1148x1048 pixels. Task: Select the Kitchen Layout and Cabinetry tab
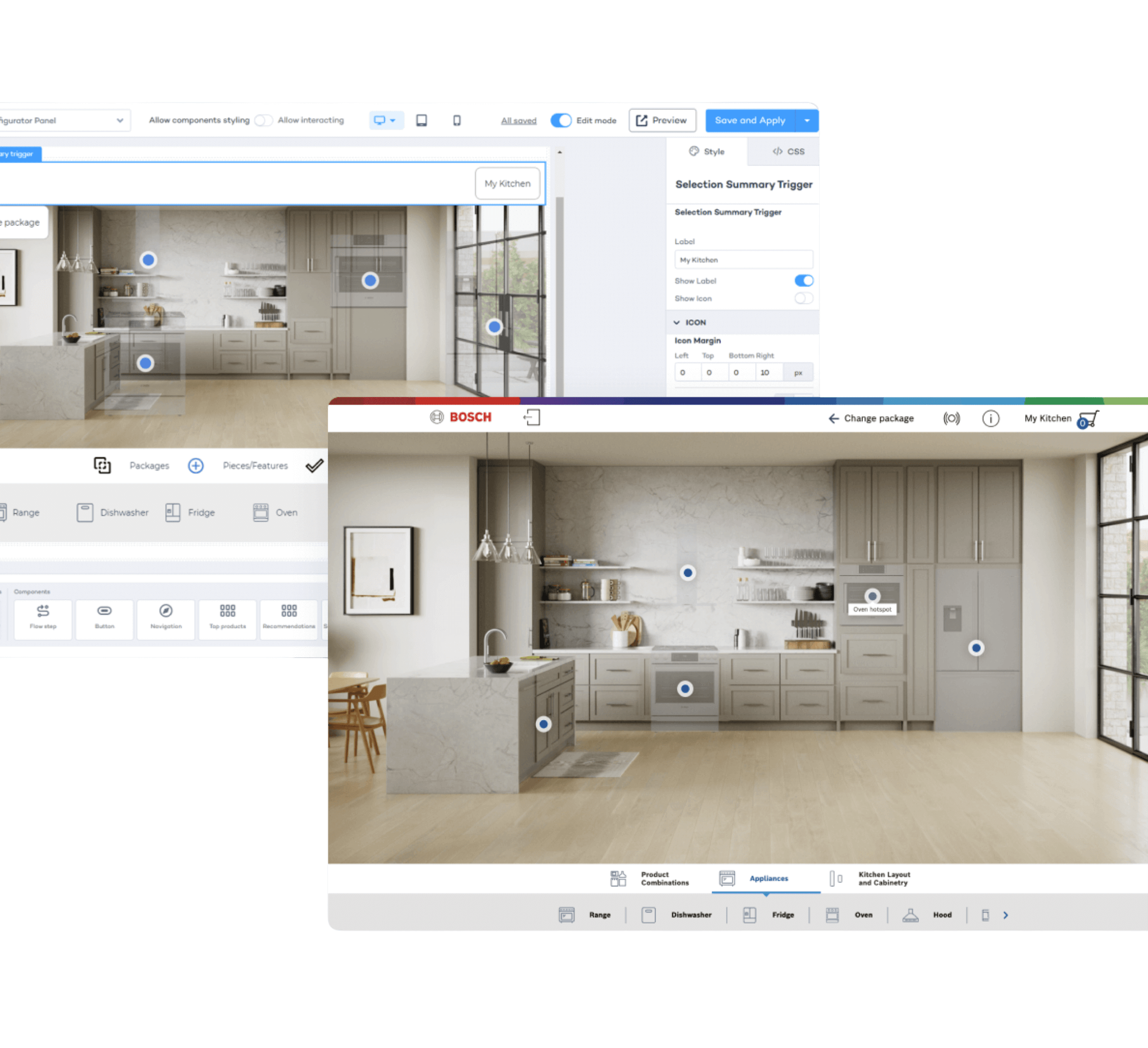click(871, 878)
